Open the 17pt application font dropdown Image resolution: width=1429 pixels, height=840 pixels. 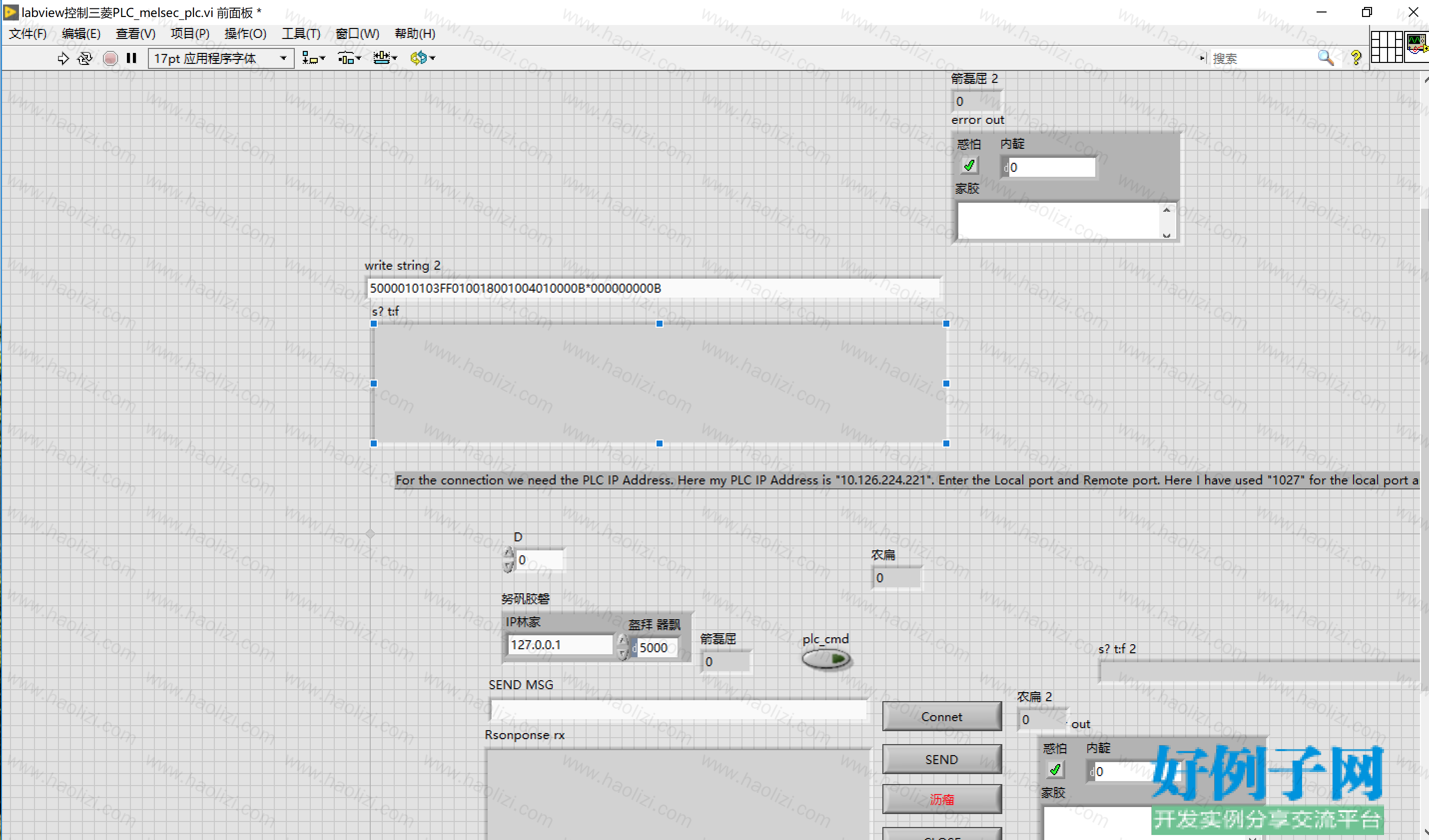tap(221, 58)
